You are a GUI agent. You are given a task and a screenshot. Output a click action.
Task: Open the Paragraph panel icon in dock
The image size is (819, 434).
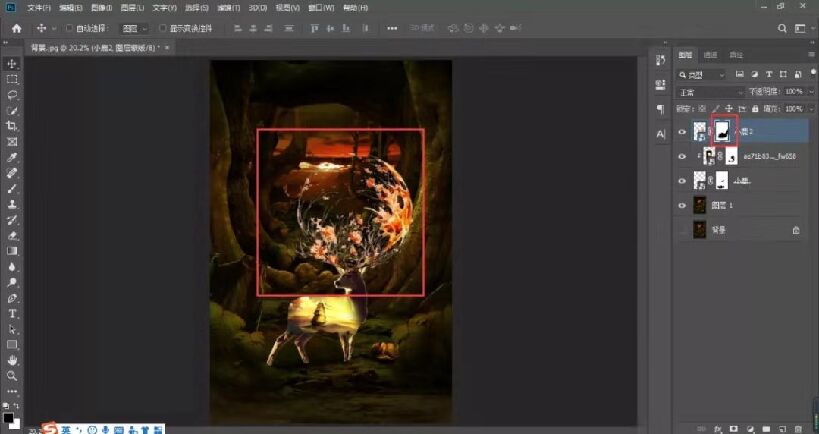tap(660, 109)
